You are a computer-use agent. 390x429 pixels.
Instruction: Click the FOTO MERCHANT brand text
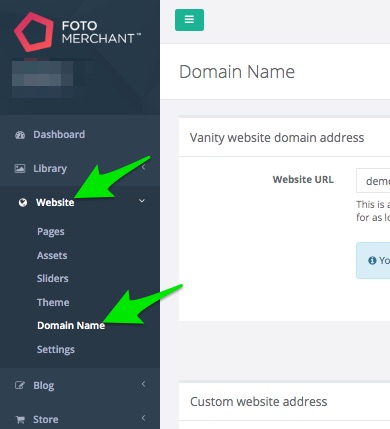(102, 32)
